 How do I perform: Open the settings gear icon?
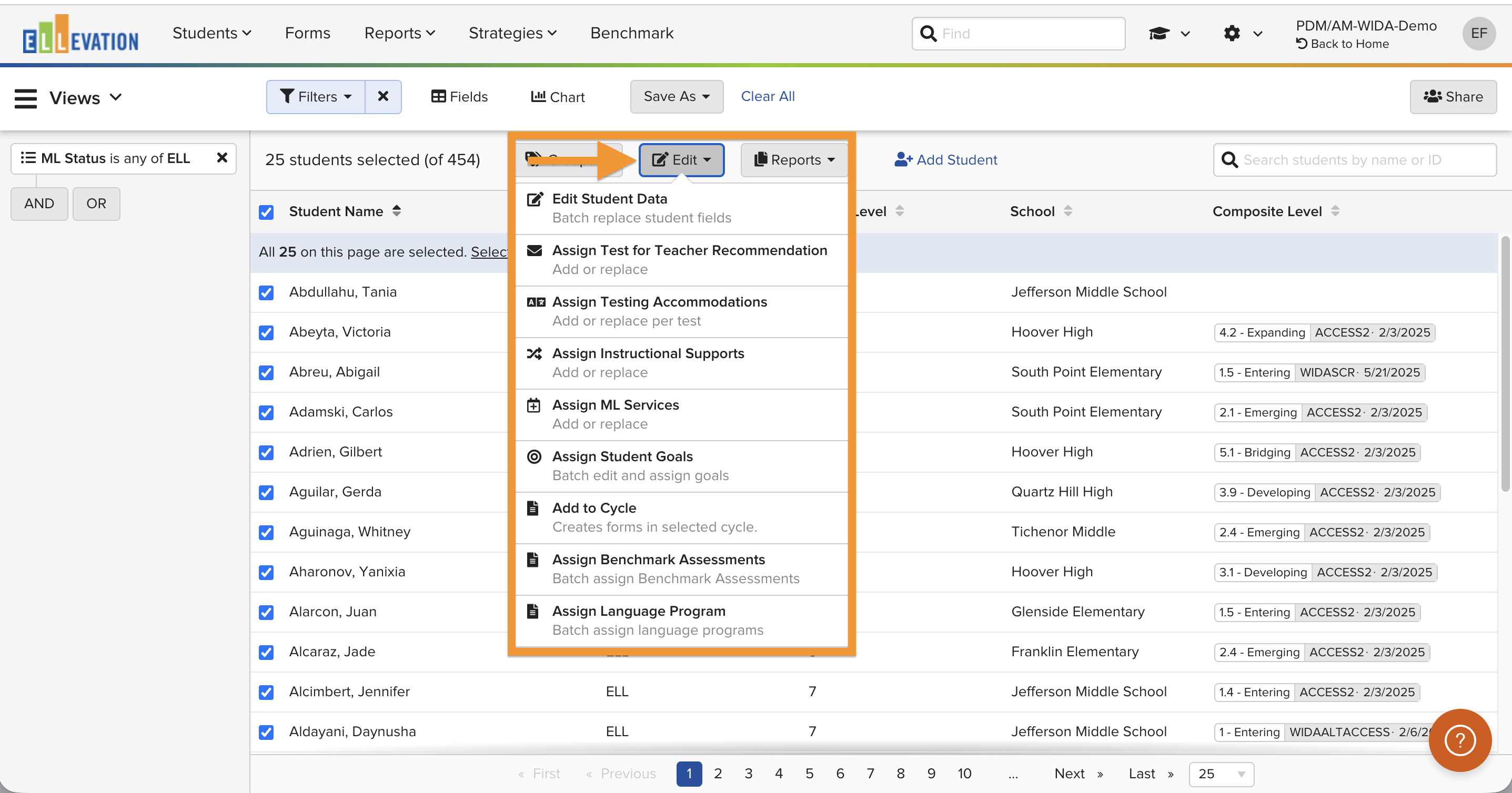[x=1232, y=34]
